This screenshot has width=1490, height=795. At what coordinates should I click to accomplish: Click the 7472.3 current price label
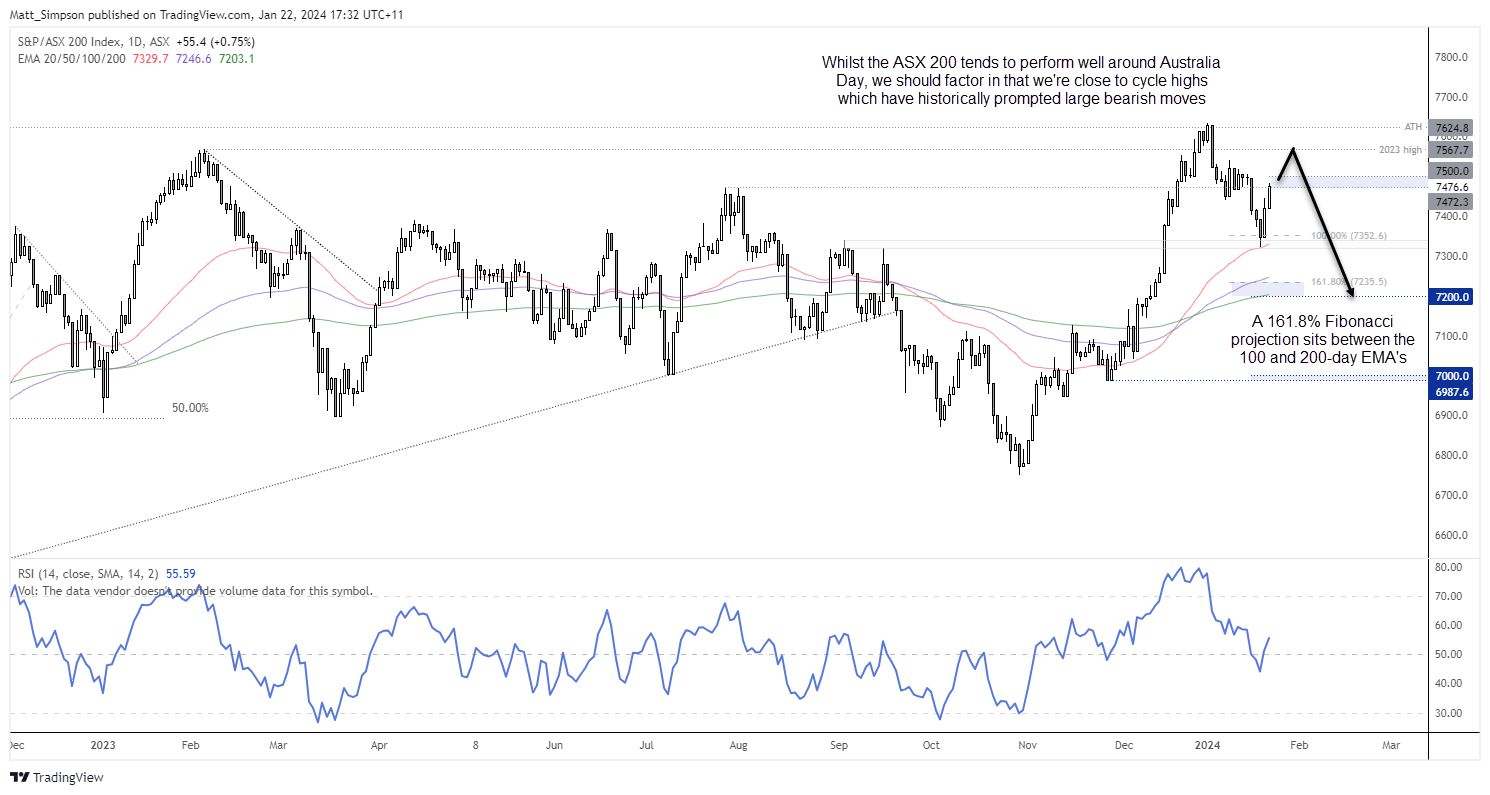pyautogui.click(x=1452, y=202)
